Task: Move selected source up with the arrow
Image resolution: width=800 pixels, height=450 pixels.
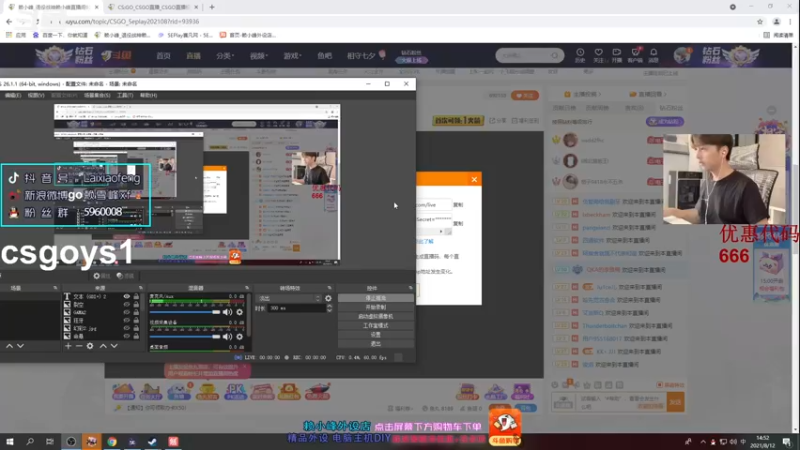Action: pyautogui.click(x=103, y=346)
